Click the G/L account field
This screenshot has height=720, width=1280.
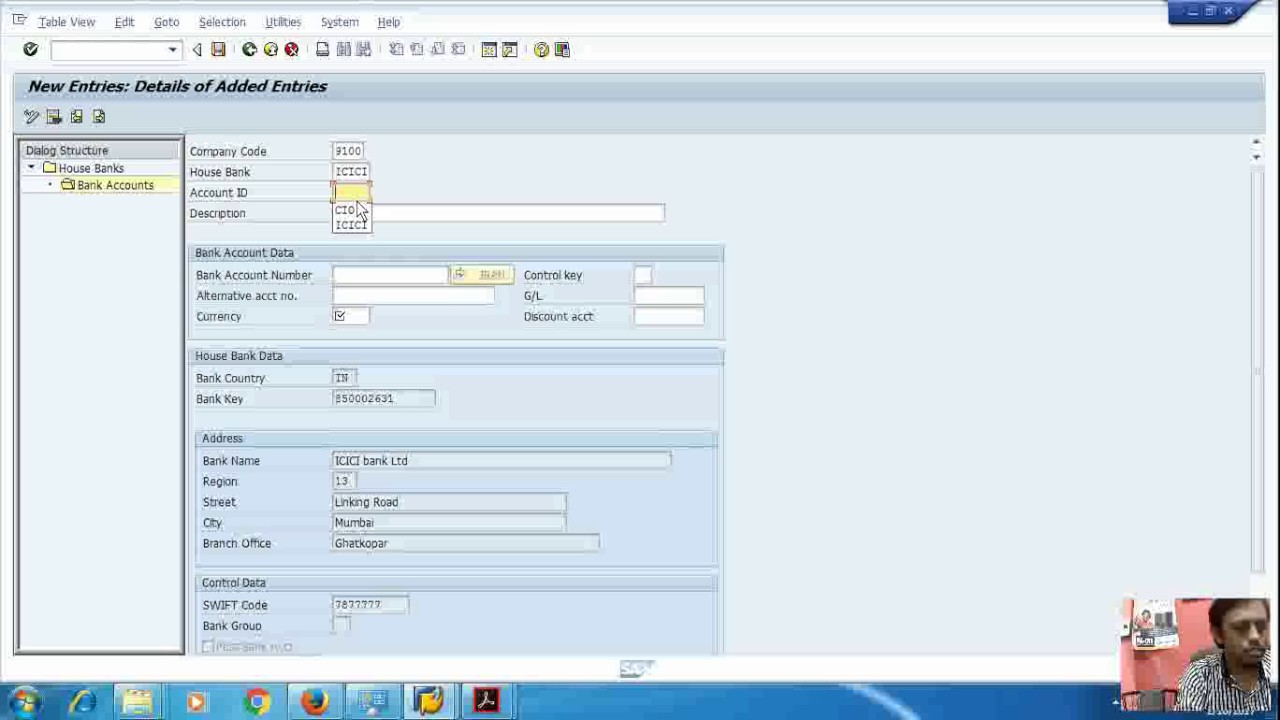click(669, 296)
